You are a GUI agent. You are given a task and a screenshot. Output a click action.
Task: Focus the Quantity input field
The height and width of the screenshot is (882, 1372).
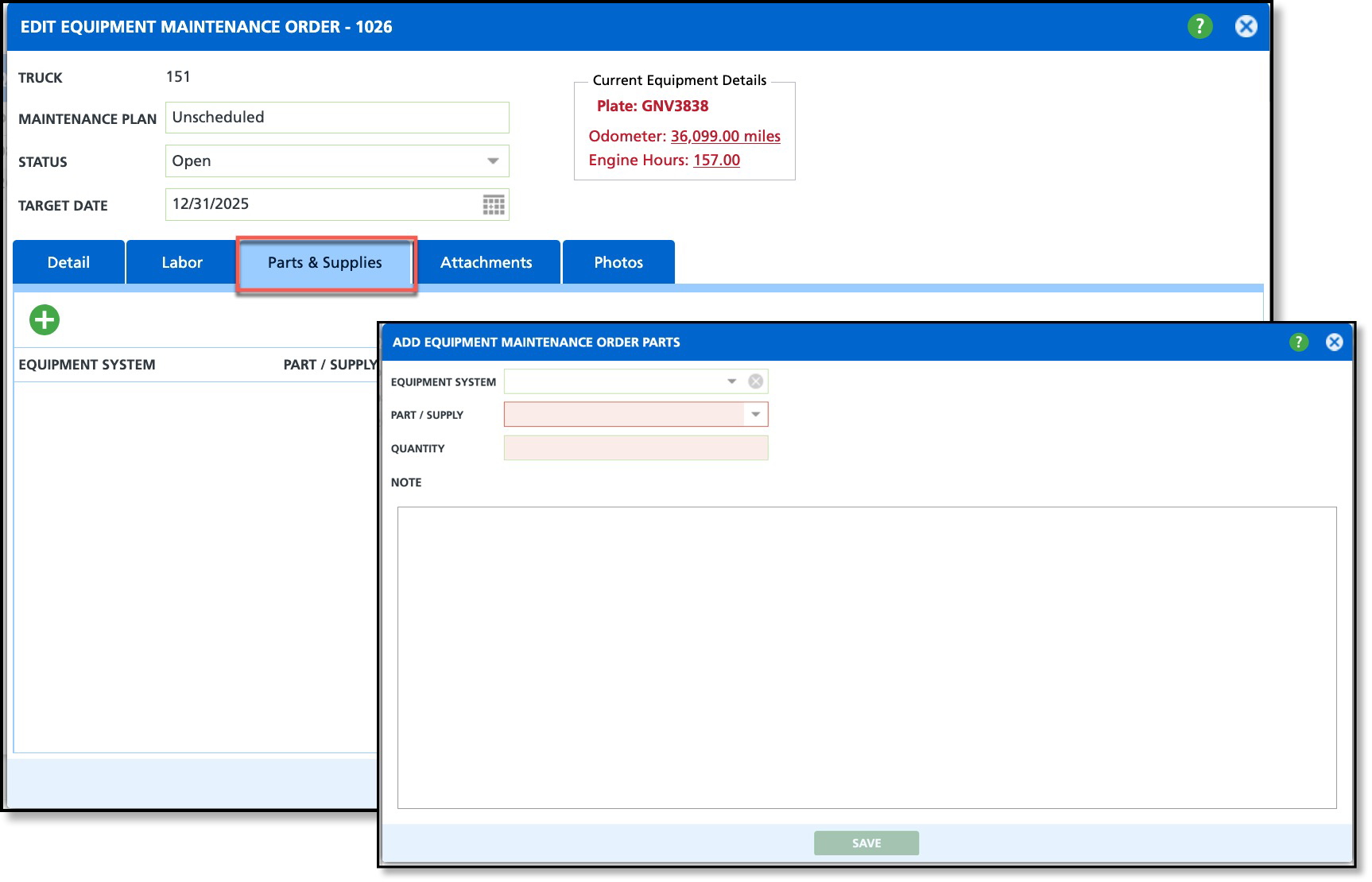pos(636,448)
